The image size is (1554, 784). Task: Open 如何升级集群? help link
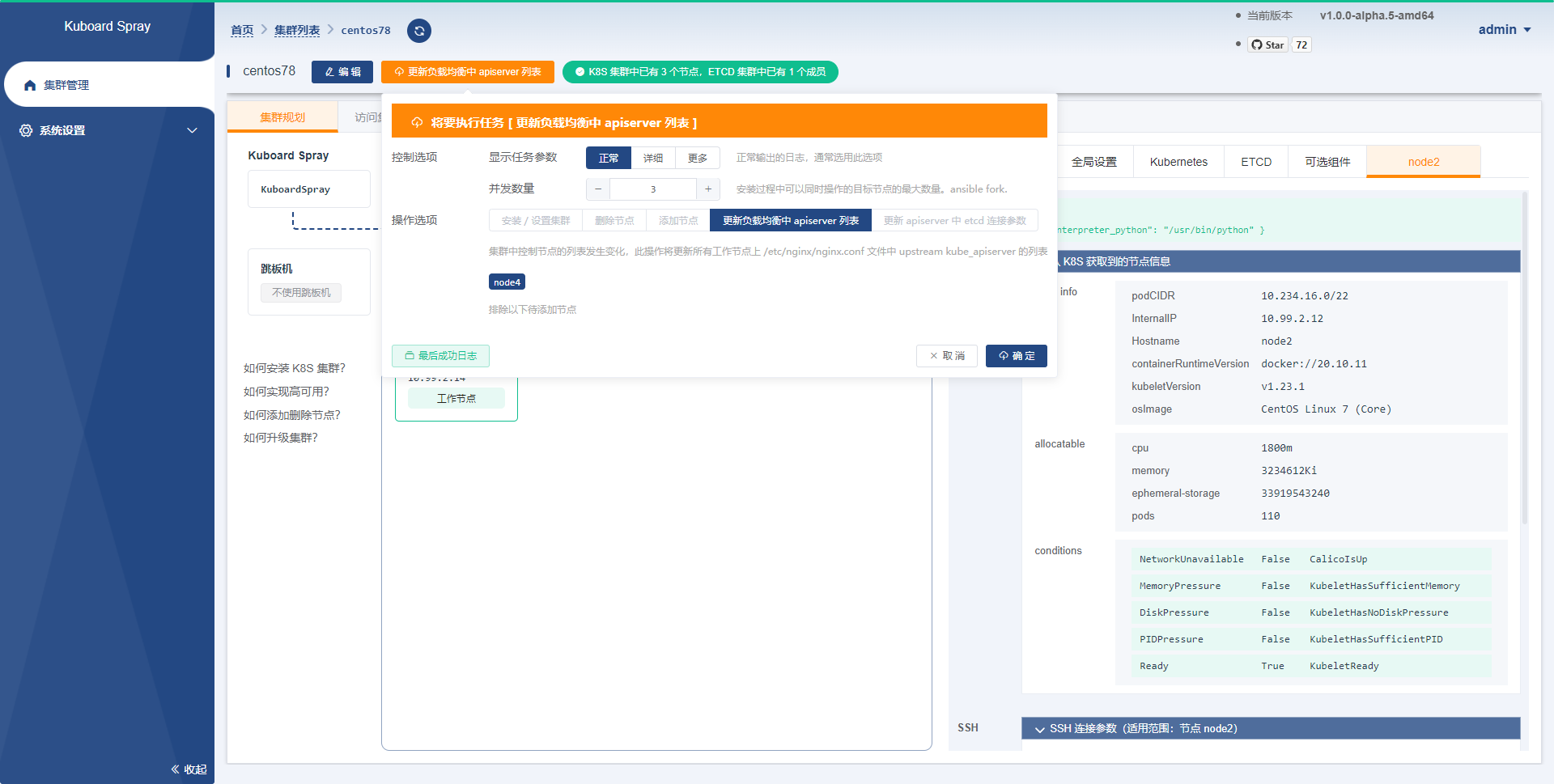pos(281,438)
